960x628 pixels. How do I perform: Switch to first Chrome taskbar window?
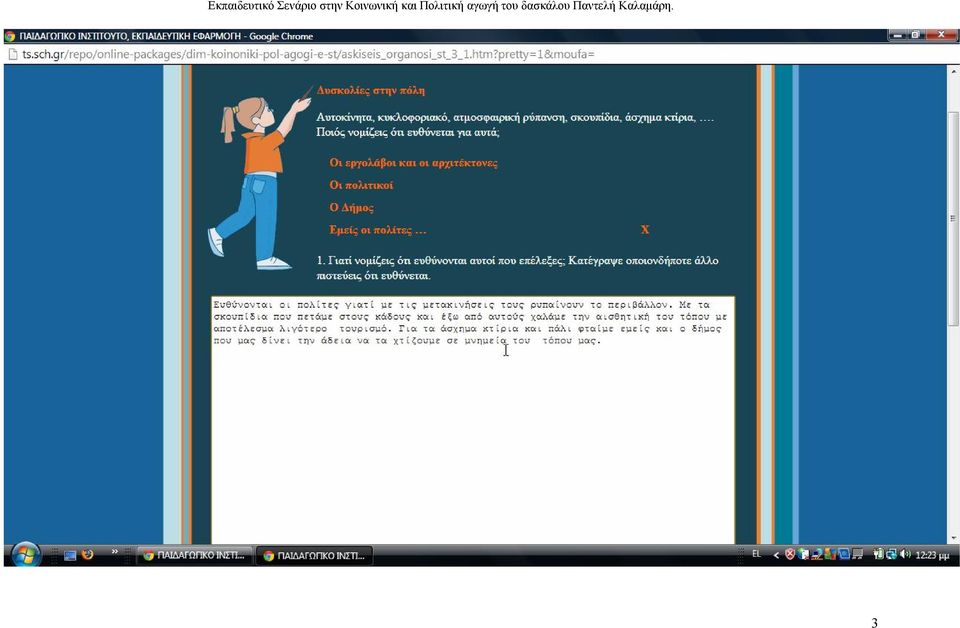point(195,555)
